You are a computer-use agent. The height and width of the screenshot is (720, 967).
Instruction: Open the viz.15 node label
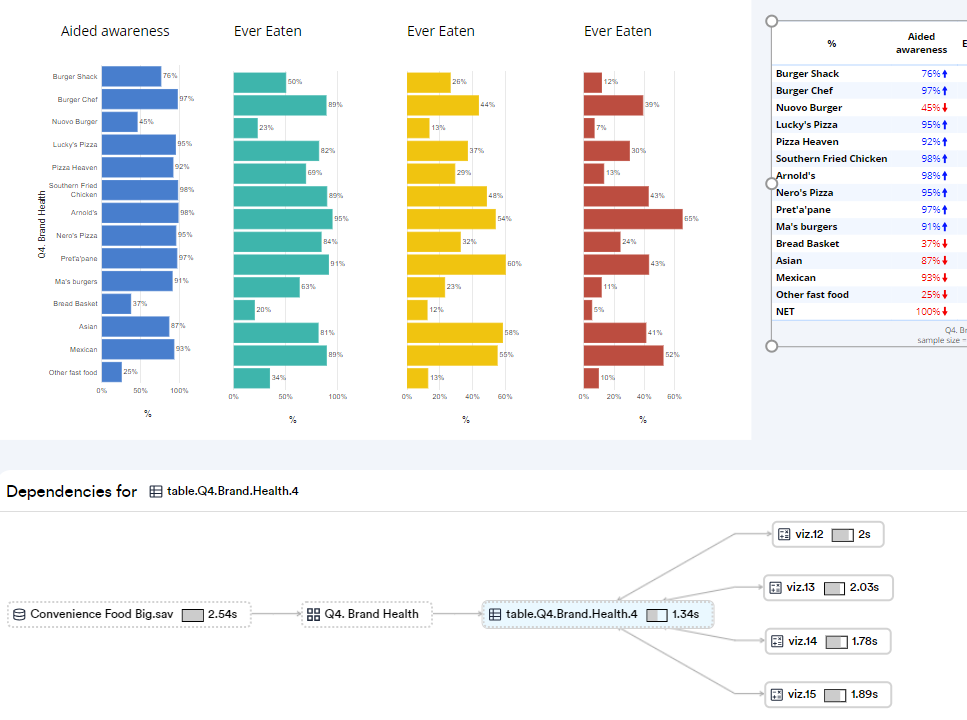(x=802, y=695)
